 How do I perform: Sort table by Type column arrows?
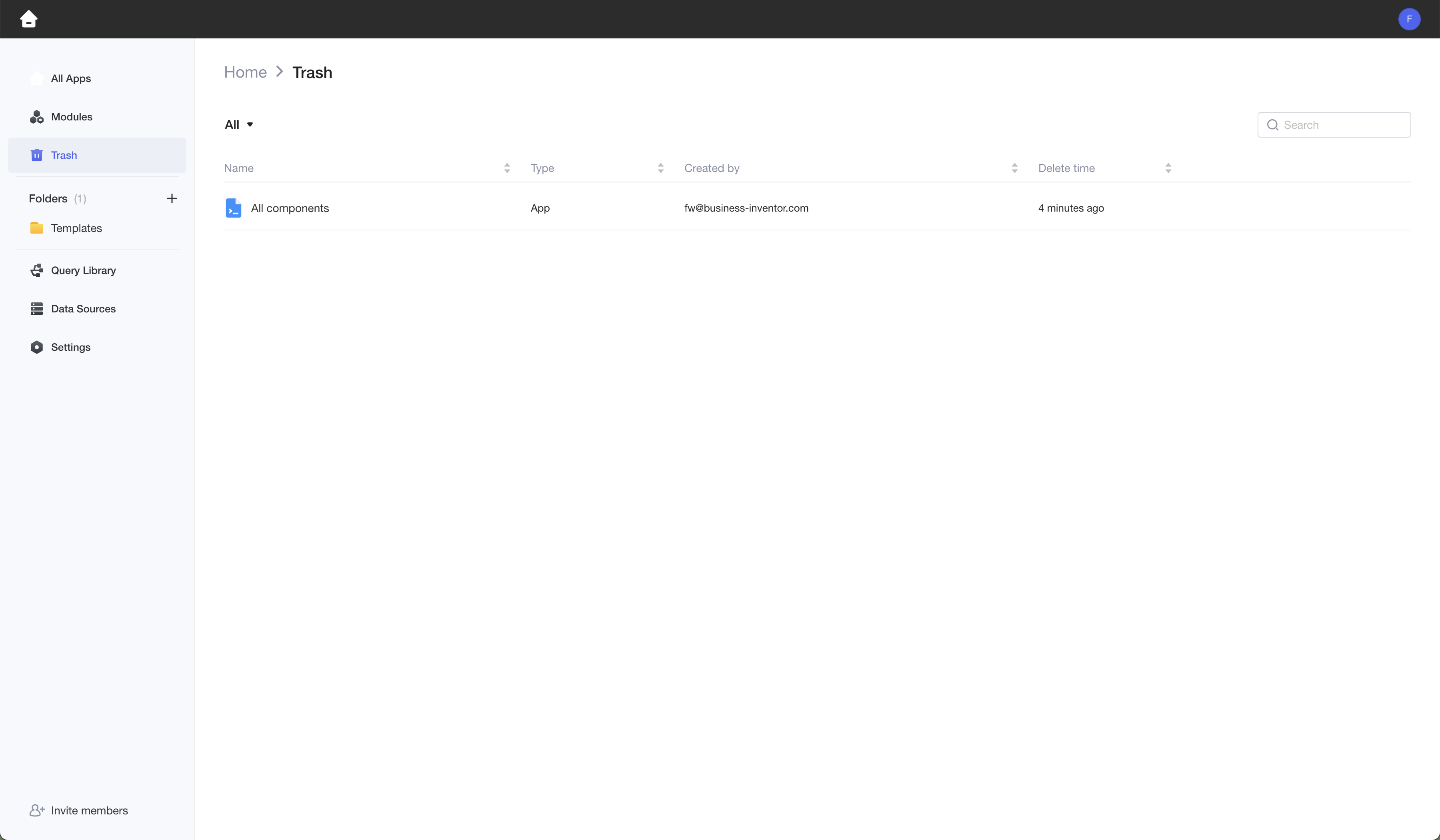[660, 168]
